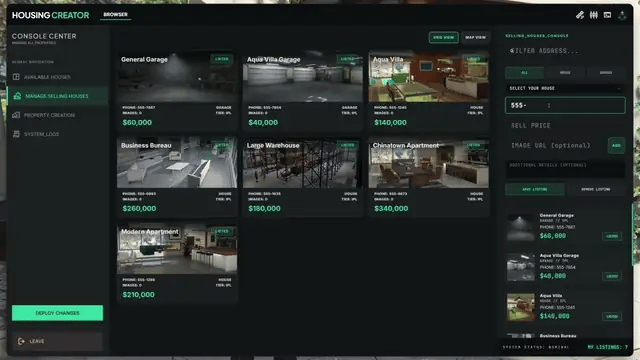Image resolution: width=640 pixels, height=360 pixels.
Task: Open the Browser tab
Action: pyautogui.click(x=116, y=15)
